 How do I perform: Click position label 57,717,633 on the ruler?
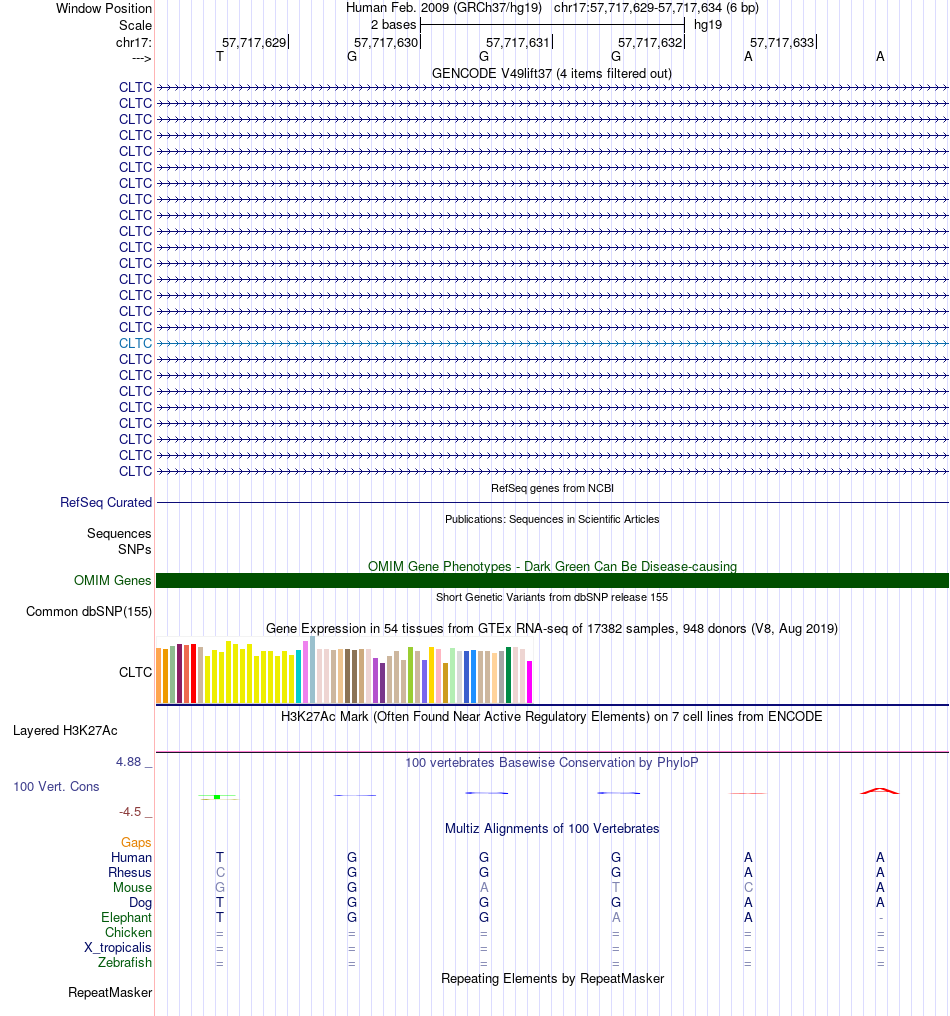pyautogui.click(x=782, y=43)
